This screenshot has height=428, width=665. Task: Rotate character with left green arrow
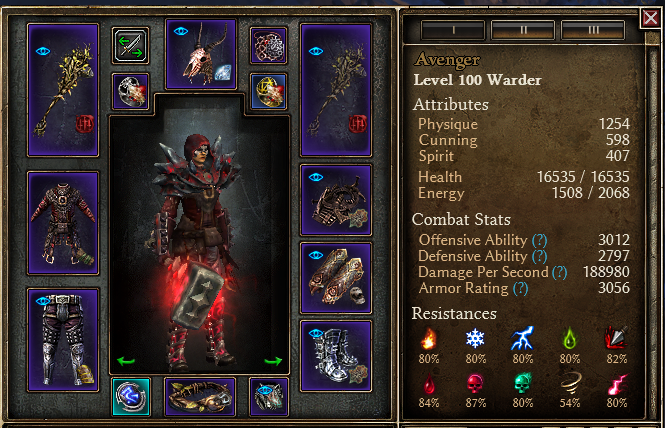[126, 361]
